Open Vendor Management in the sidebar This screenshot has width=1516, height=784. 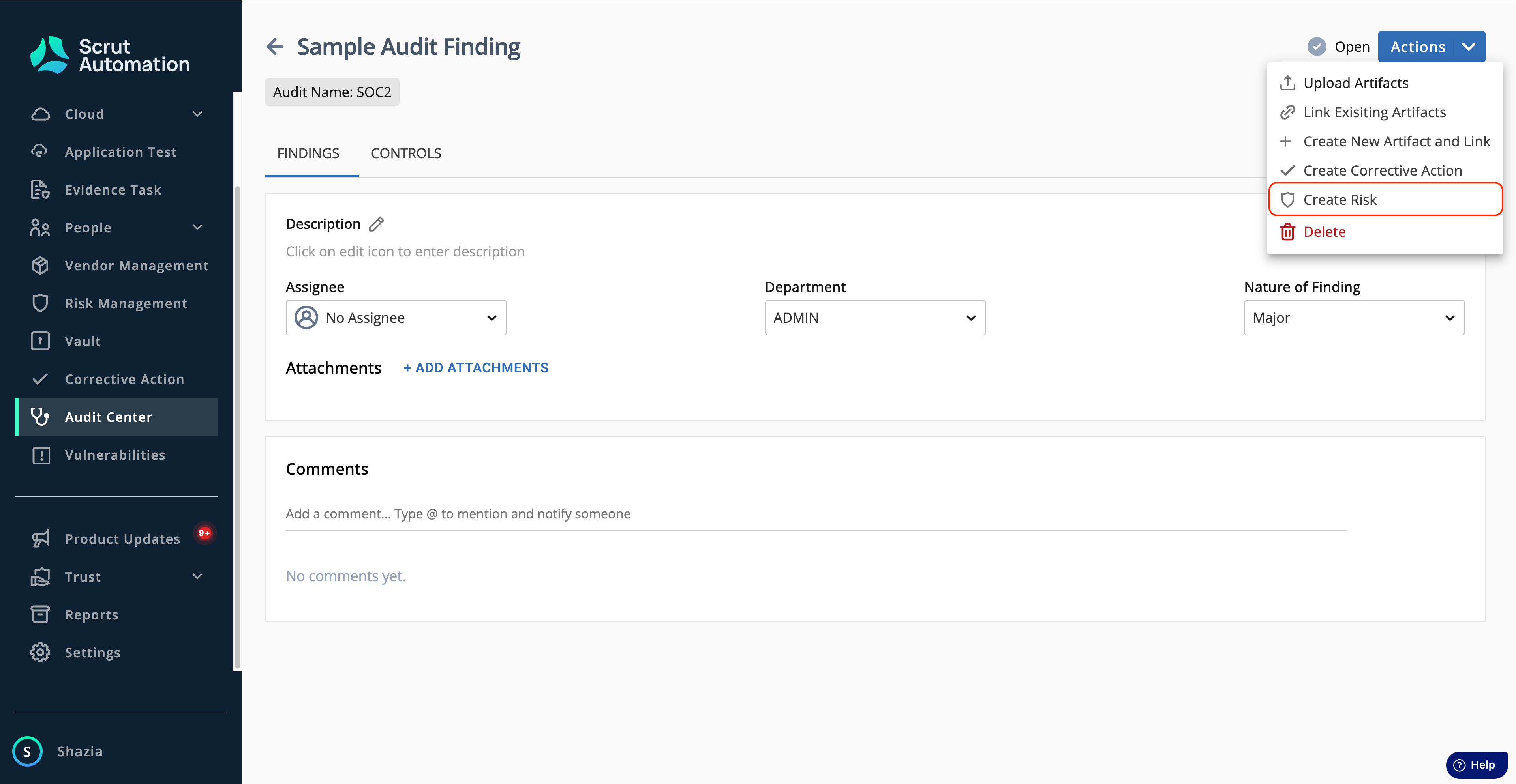(x=116, y=265)
